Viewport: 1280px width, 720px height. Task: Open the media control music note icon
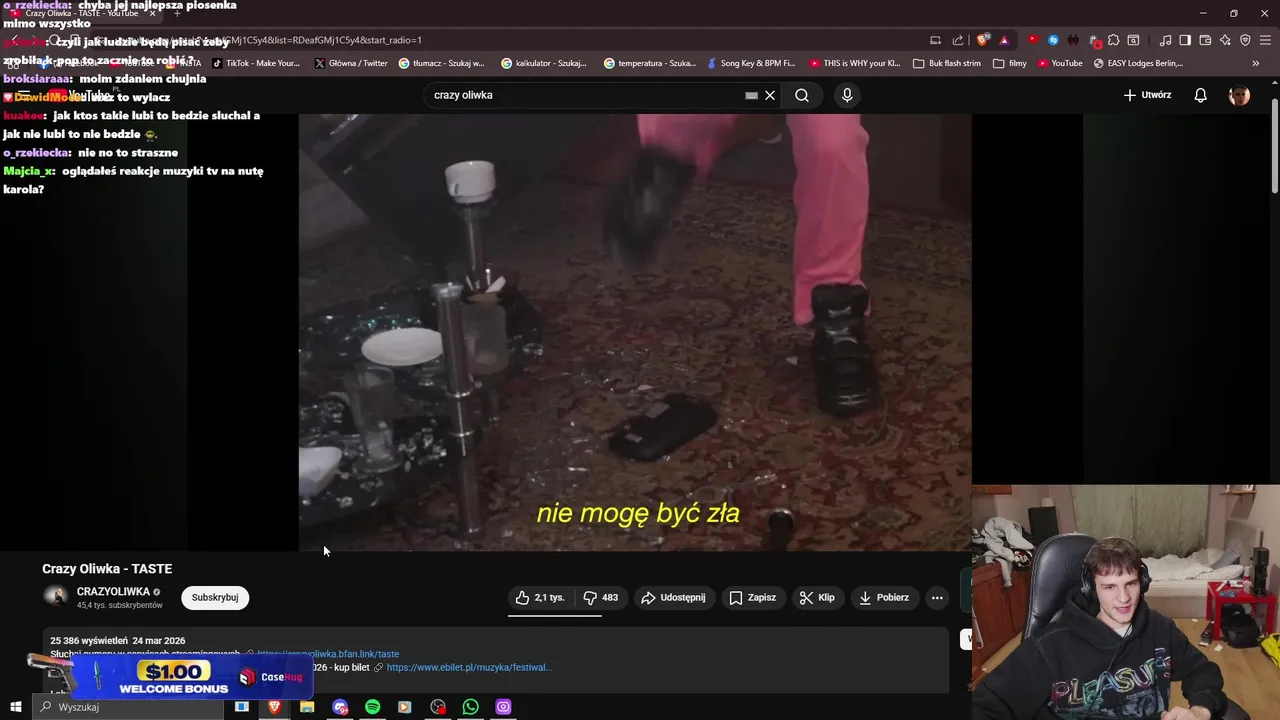coord(1165,40)
